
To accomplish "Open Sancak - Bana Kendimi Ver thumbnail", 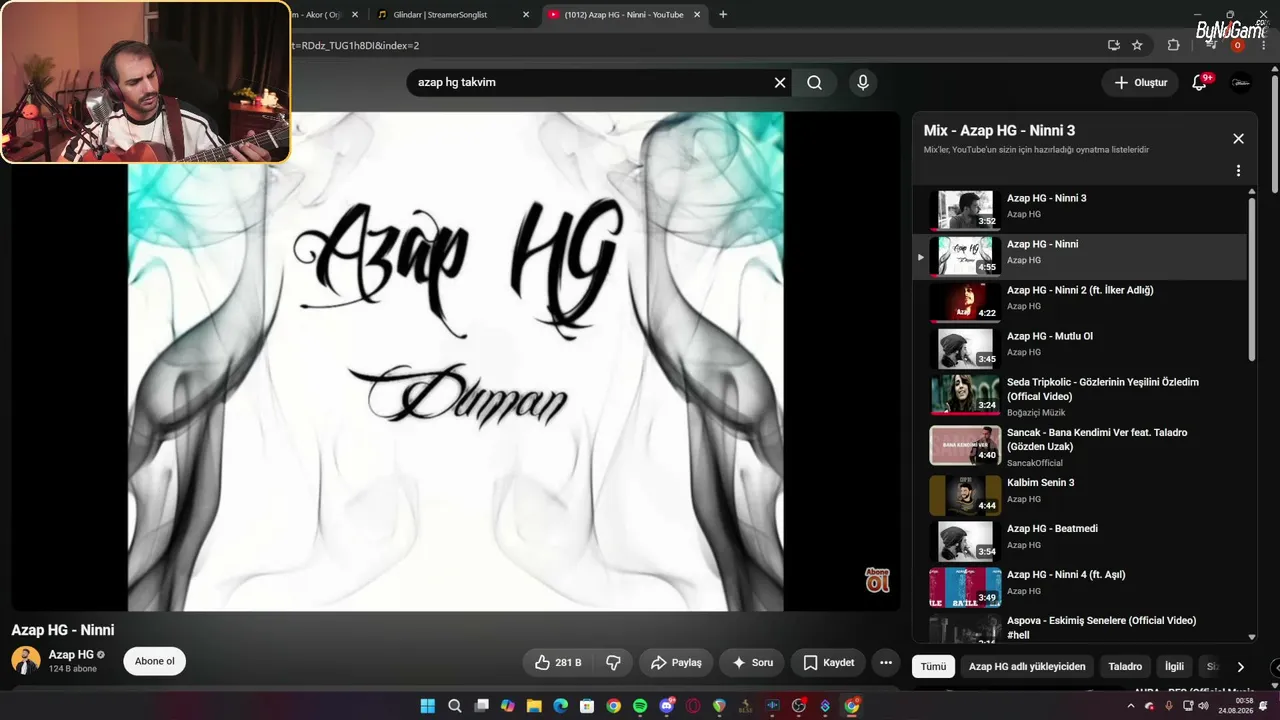I will 965,445.
